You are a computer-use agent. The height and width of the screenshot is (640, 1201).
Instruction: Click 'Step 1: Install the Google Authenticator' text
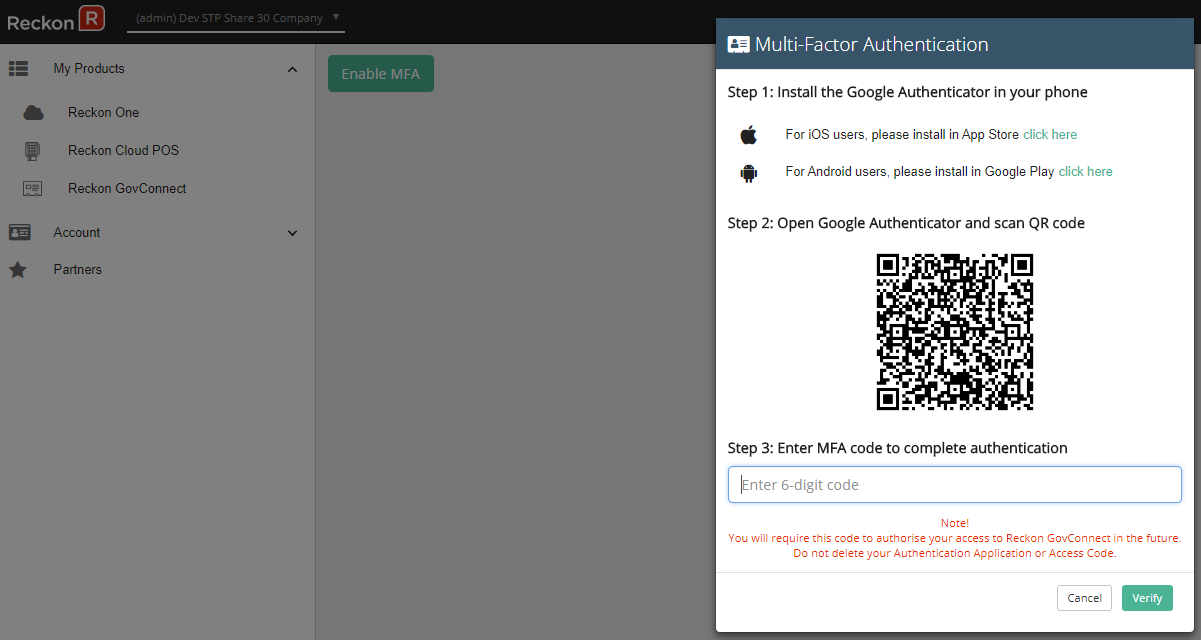coord(907,92)
